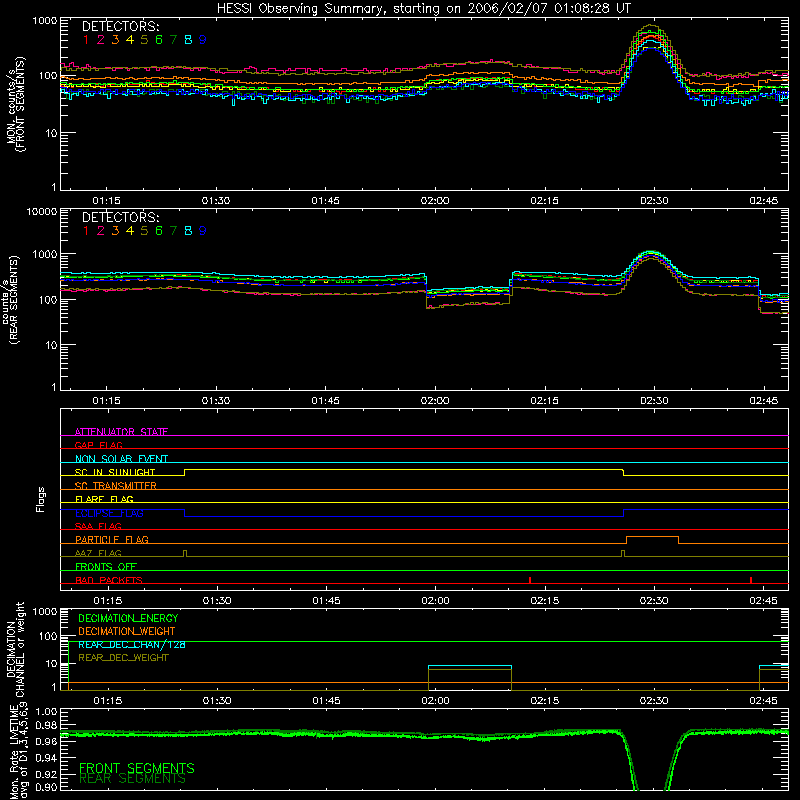Select detector 1 in front segments legend
The width and height of the screenshot is (800, 800).
coord(86,40)
